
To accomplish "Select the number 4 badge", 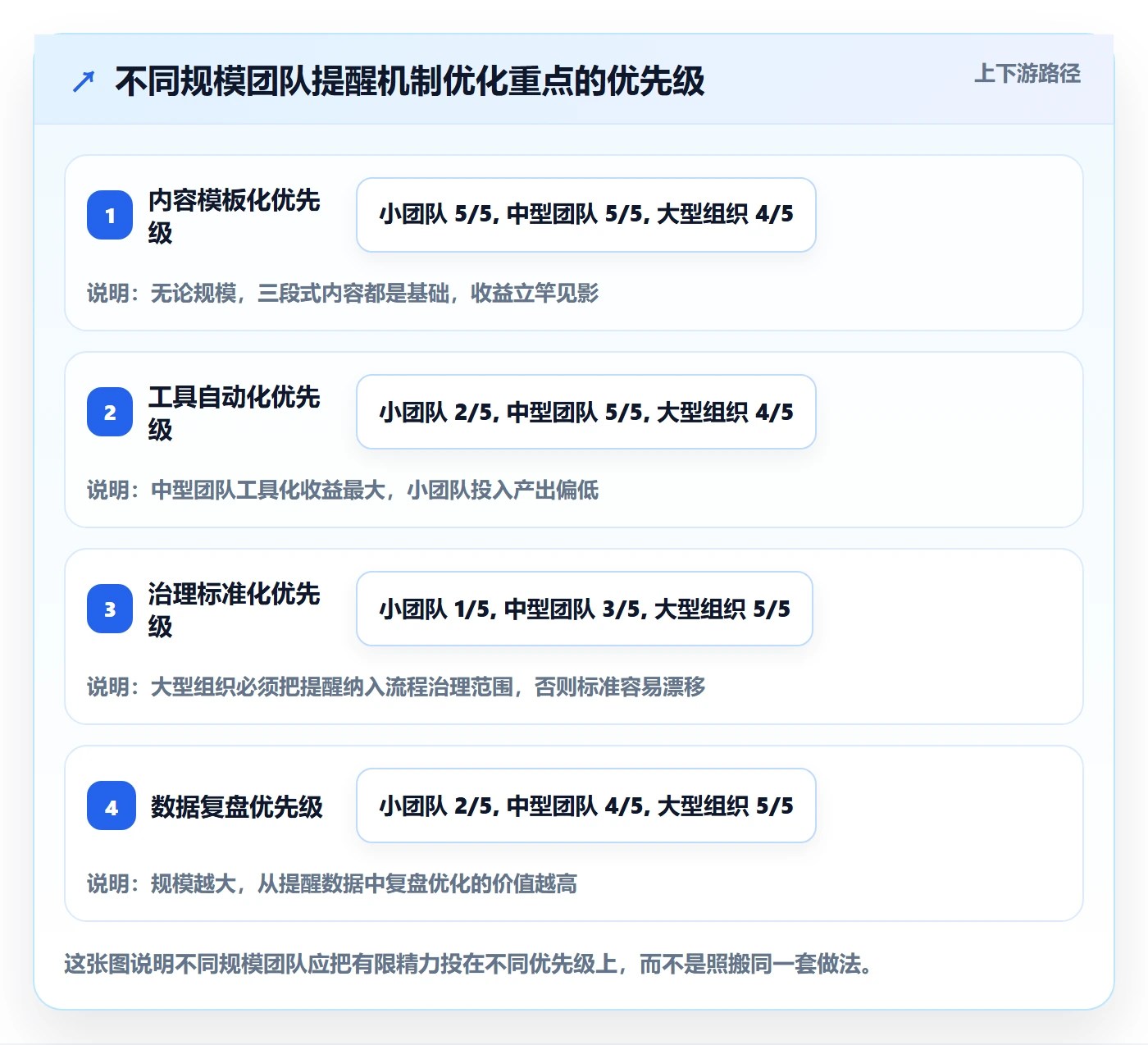I will click(x=112, y=805).
